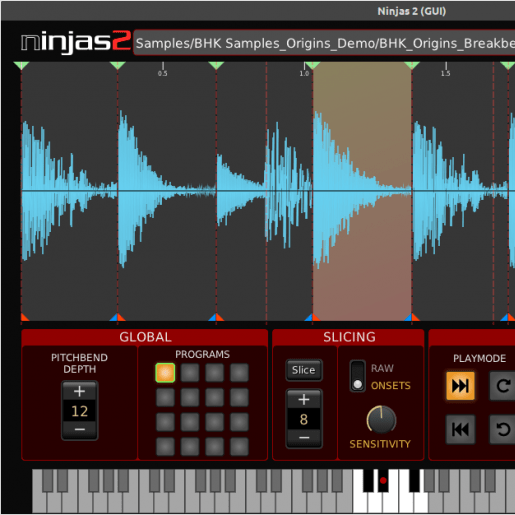Increase pitchbend depth with the plus button
This screenshot has height=515, width=515.
coord(79,391)
